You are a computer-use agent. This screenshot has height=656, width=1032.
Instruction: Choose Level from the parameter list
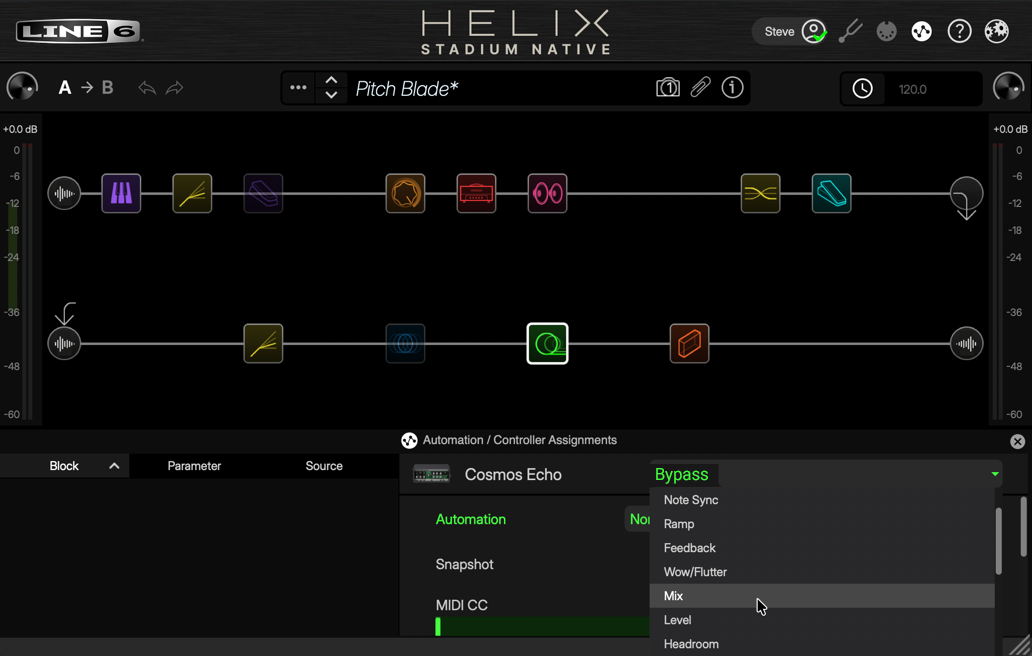(x=821, y=620)
